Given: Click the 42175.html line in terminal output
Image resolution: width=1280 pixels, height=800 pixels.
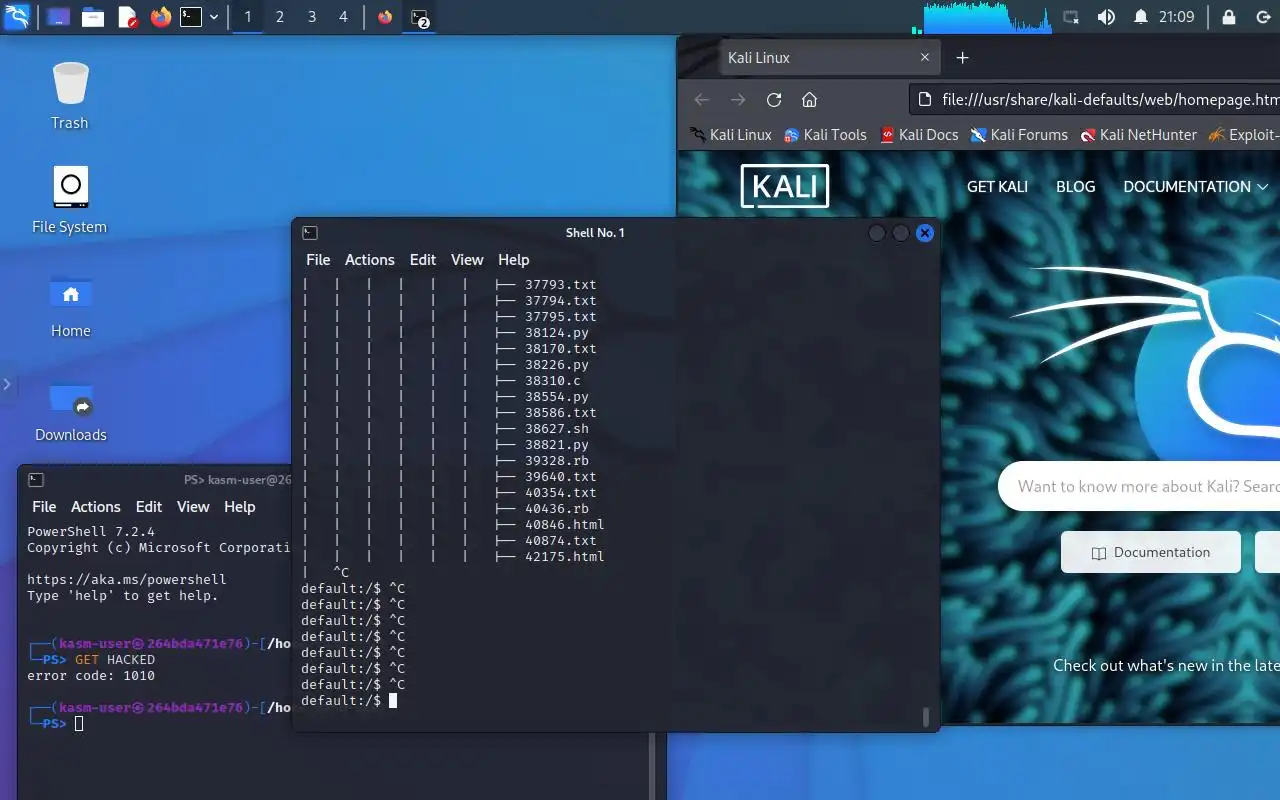Looking at the screenshot, I should [x=564, y=557].
